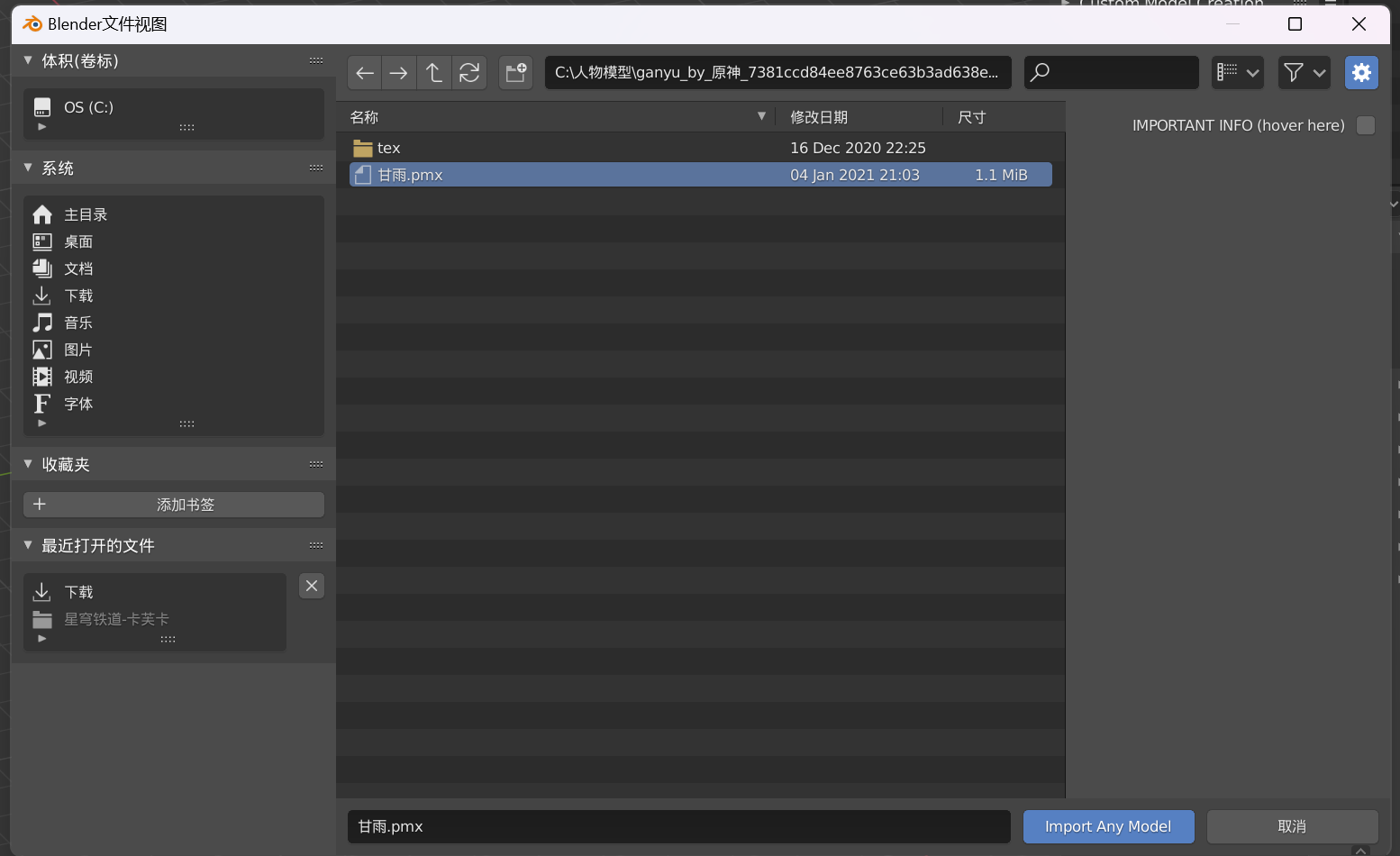Click the Import Any Model button

[1108, 826]
